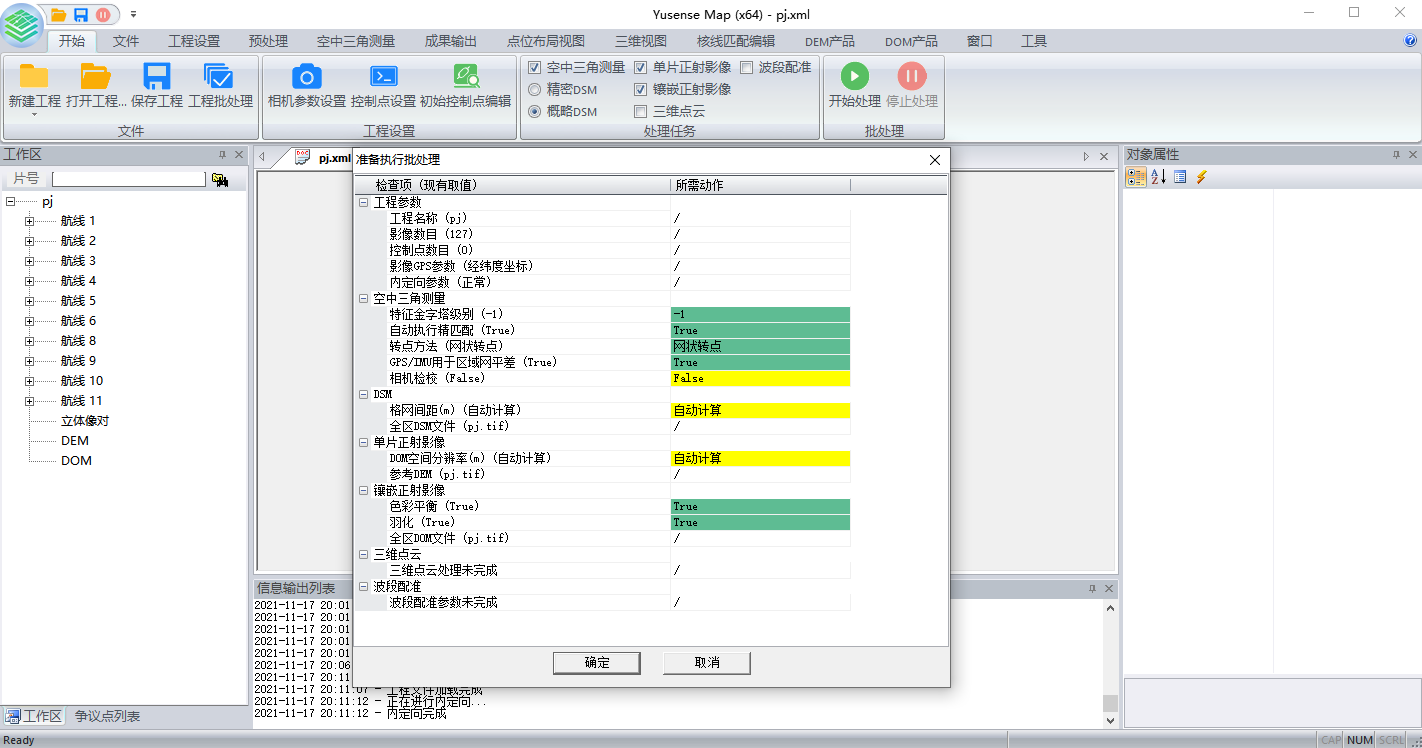
Task: Collapse the 镶嵌正射影像 group in dialog
Action: (x=363, y=490)
